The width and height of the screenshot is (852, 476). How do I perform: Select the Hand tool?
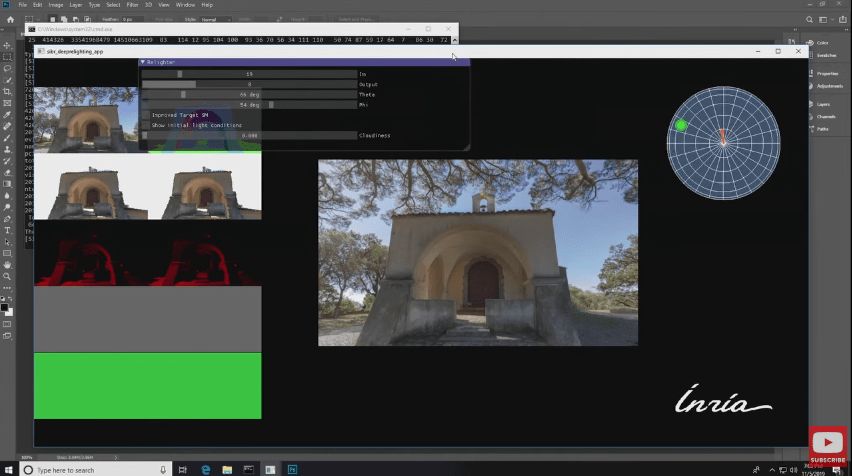click(x=7, y=265)
